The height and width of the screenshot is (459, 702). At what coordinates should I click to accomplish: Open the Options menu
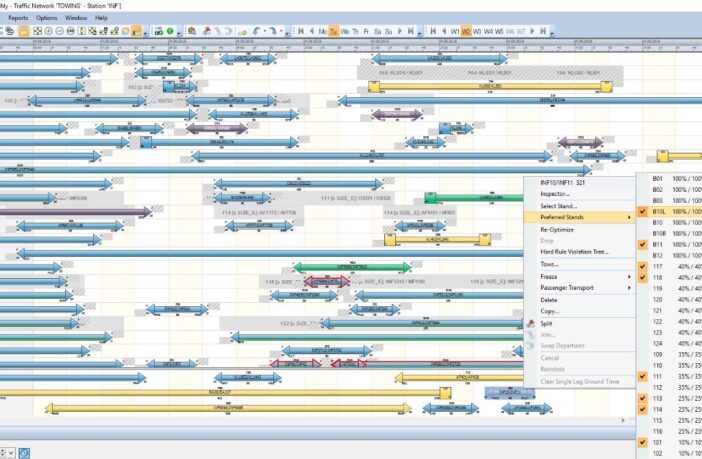[x=46, y=18]
